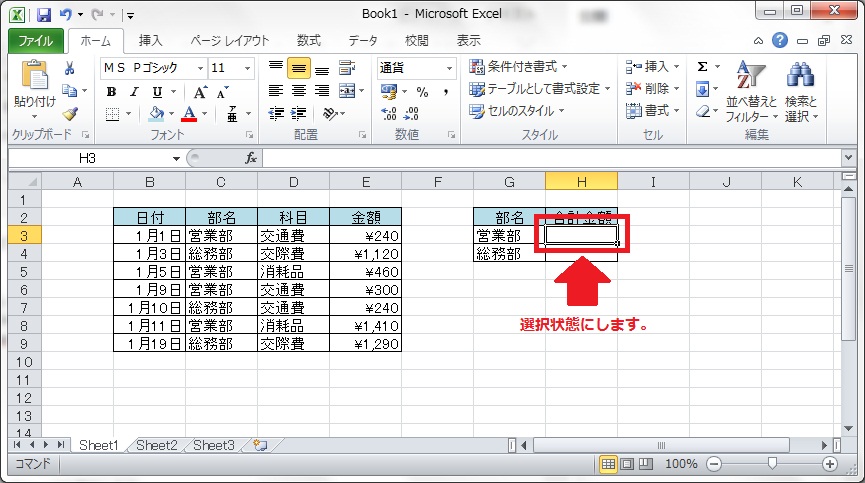
Task: Open the Sort and Filter (並べ替えとフィルター) menu
Action: (751, 92)
